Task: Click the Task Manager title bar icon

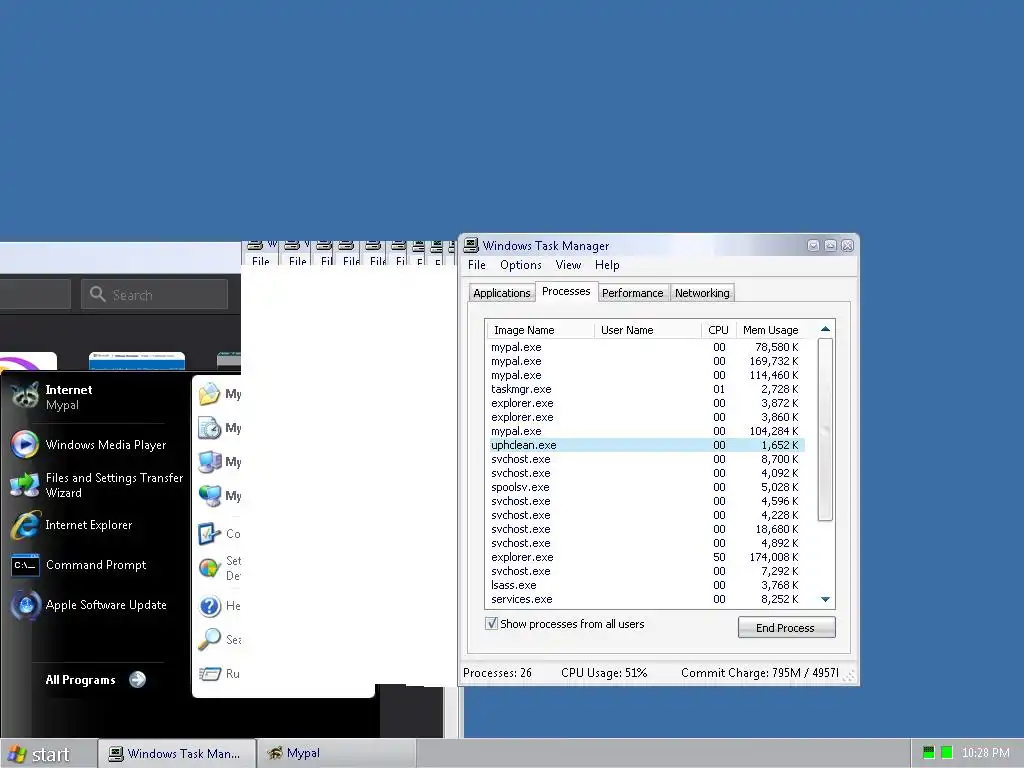Action: (471, 246)
